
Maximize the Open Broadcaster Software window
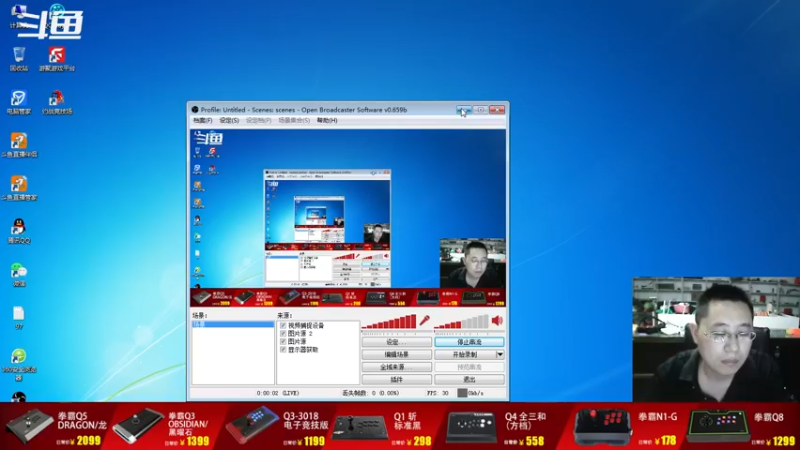480,110
